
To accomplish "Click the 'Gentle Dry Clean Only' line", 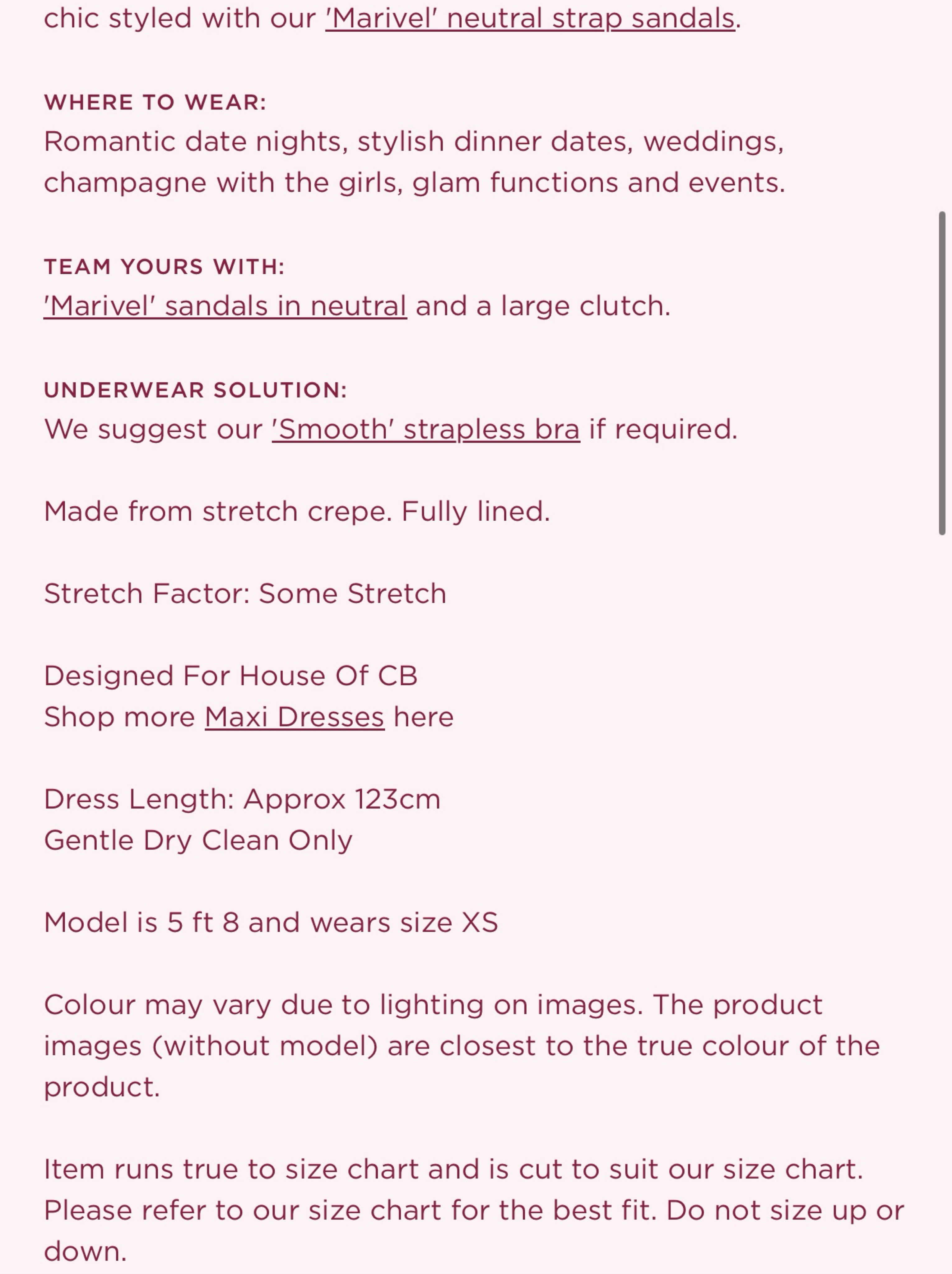I will (198, 840).
